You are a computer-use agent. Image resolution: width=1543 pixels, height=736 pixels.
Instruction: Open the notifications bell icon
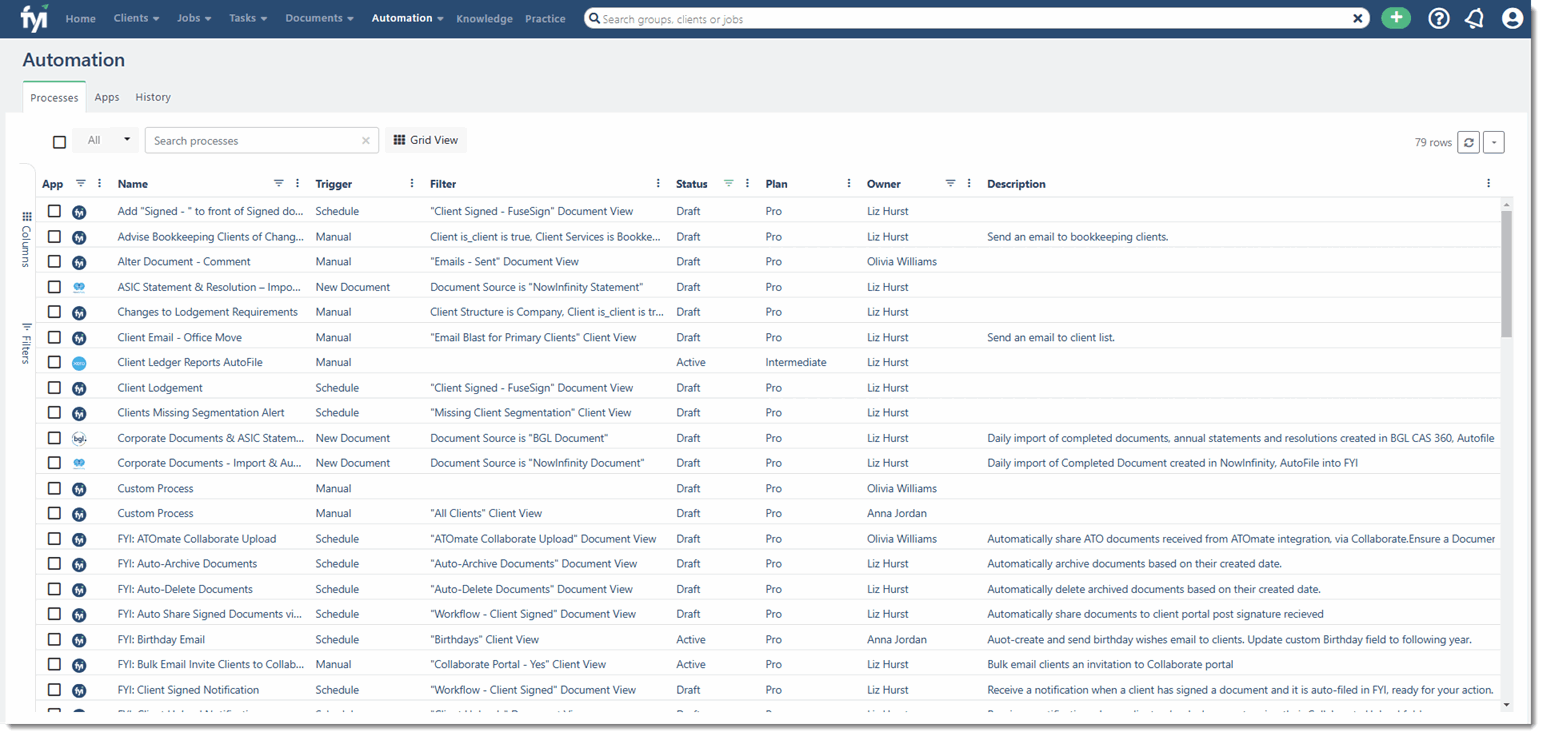1474,18
